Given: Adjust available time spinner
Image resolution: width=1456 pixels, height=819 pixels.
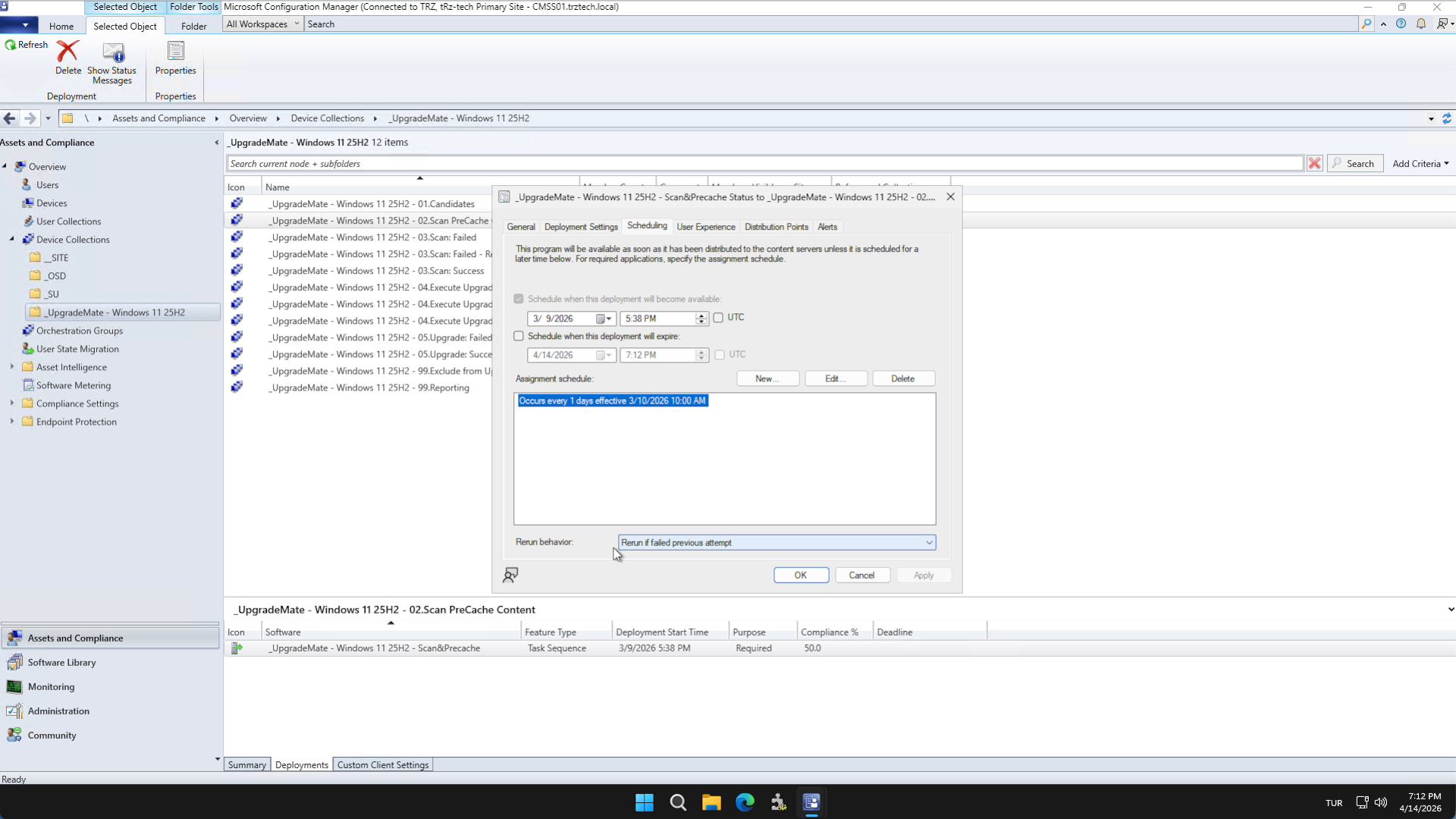Looking at the screenshot, I should (x=701, y=318).
